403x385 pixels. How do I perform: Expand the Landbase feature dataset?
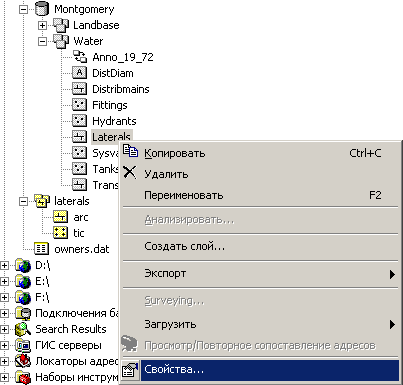tap(42, 25)
